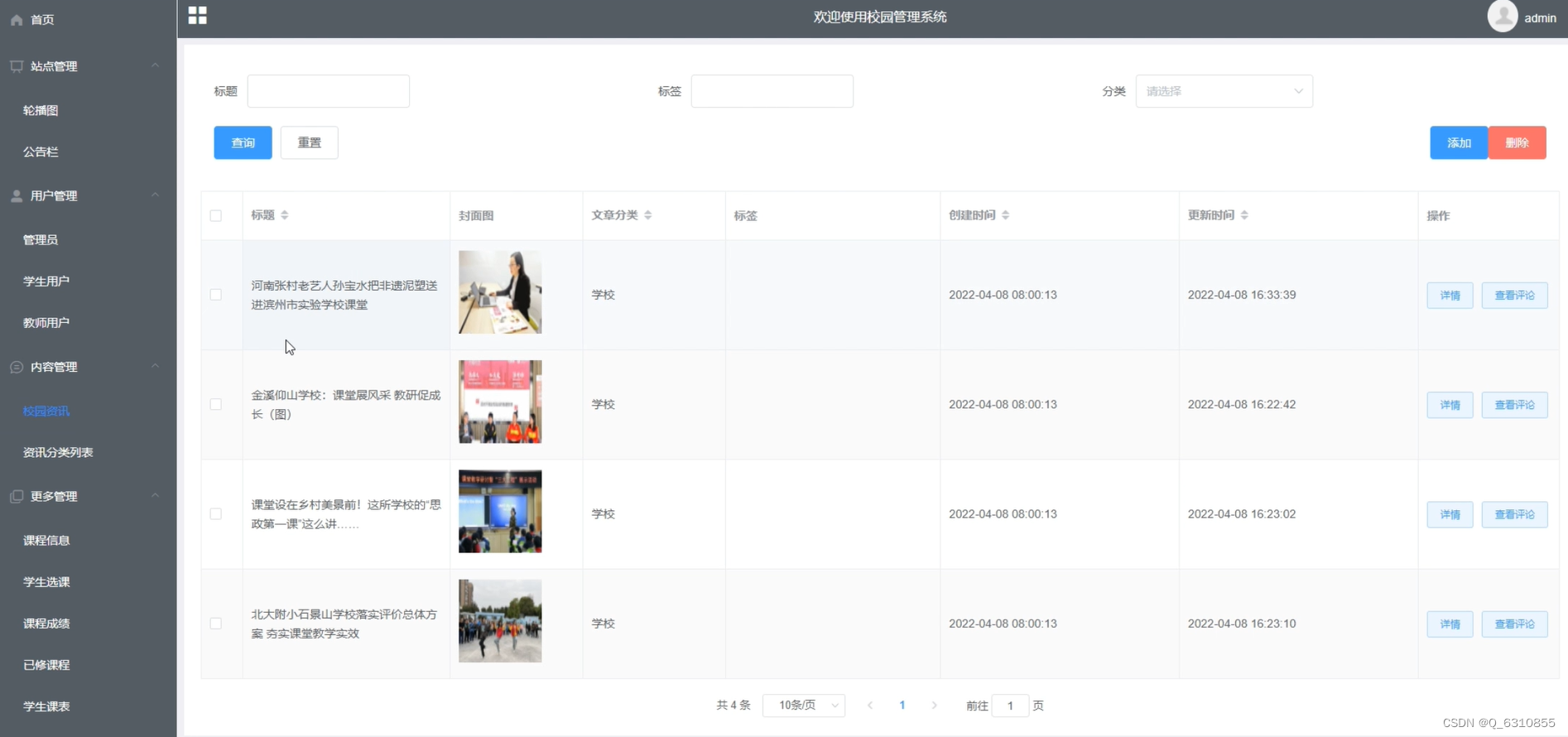
Task: Open the 10条/页 page size dropdown
Action: (804, 706)
